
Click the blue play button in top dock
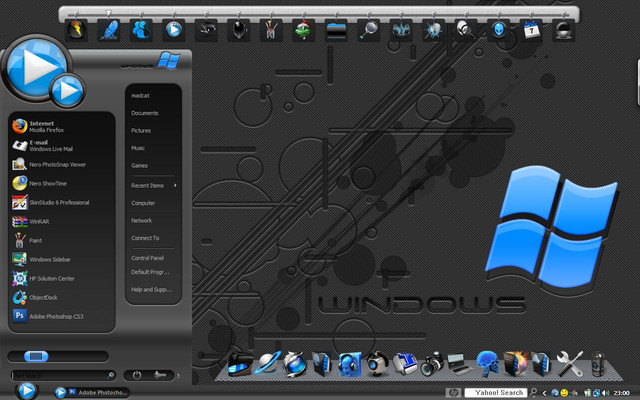pos(174,30)
